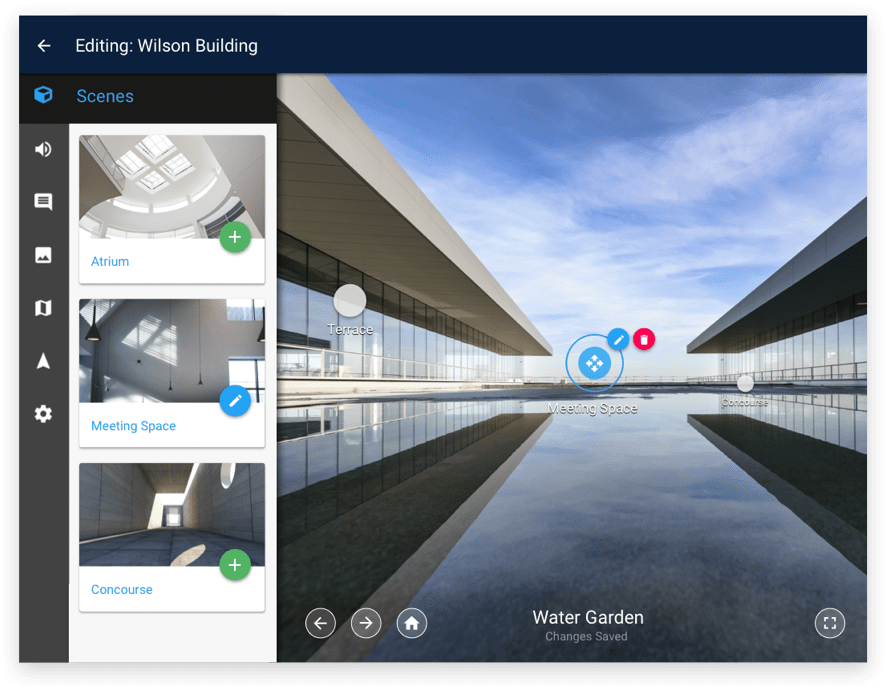
Task: Click the Changes Saved status text
Action: tap(586, 636)
